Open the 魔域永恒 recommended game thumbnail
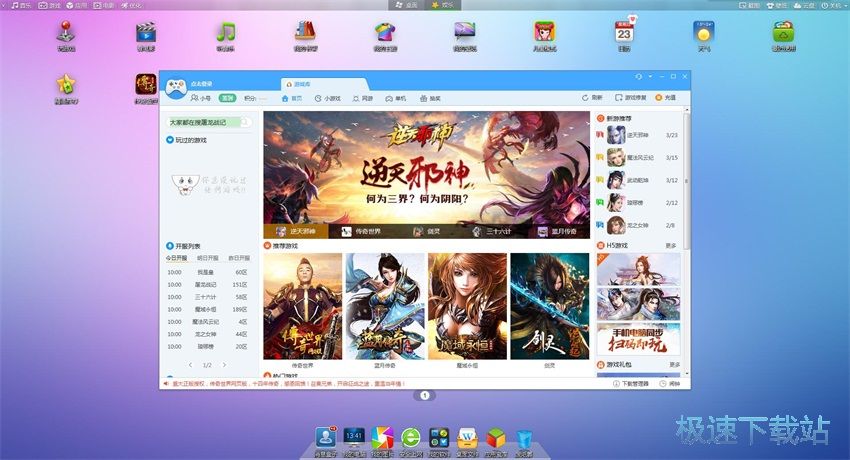850x460 pixels. click(x=467, y=306)
